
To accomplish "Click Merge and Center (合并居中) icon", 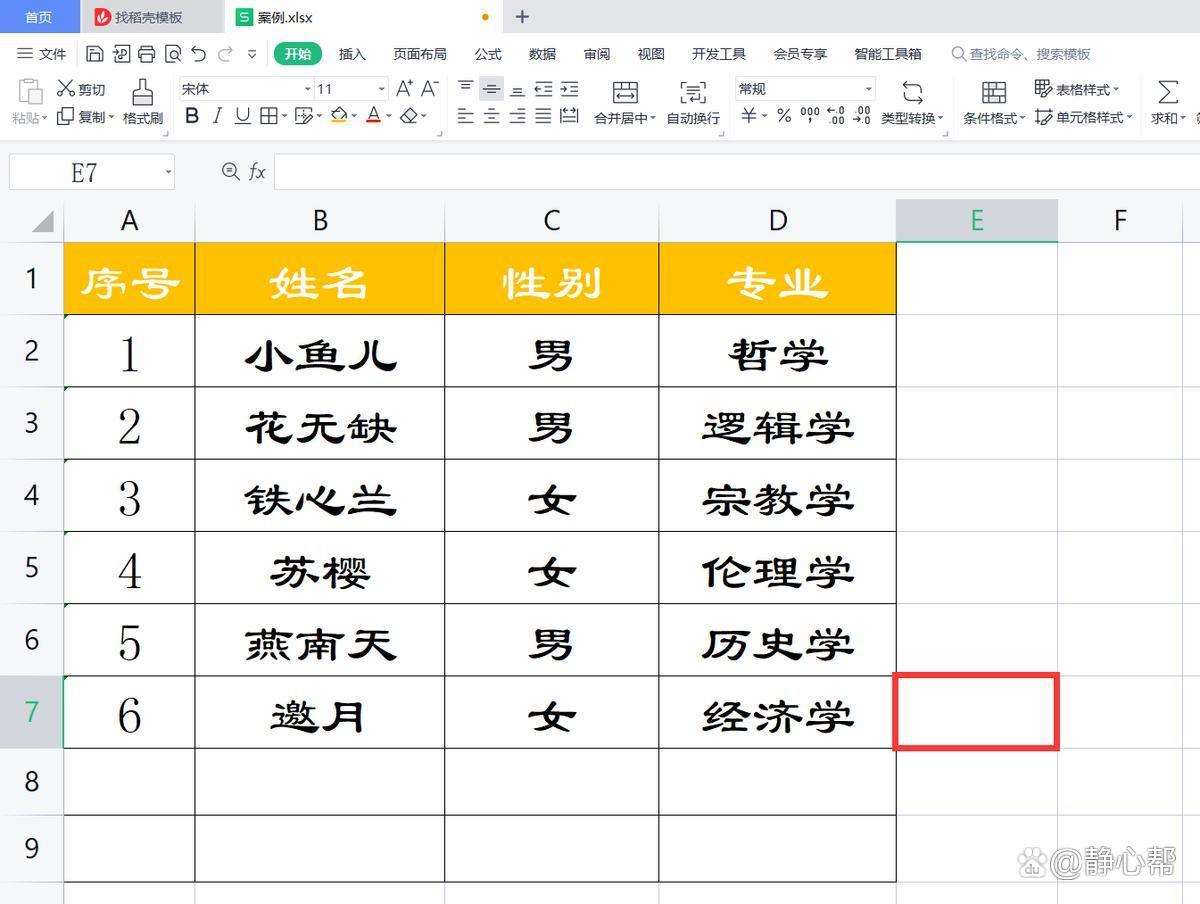I will point(625,92).
